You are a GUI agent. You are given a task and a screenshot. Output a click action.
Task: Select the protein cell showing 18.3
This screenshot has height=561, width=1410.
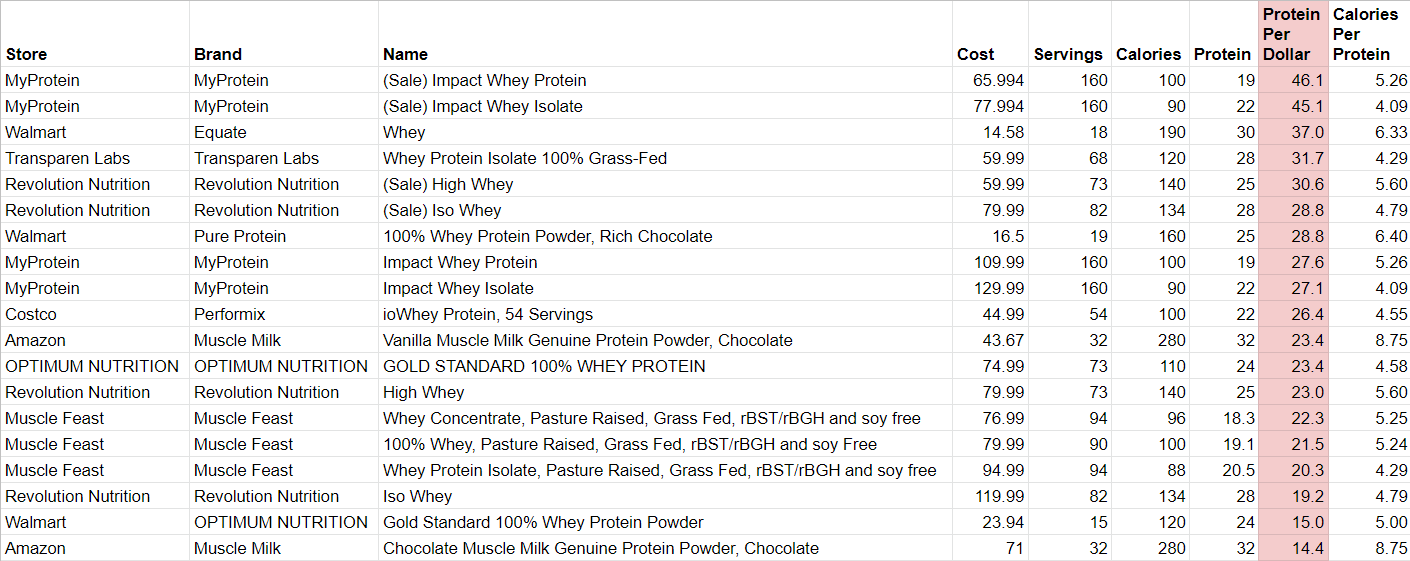coord(1223,418)
